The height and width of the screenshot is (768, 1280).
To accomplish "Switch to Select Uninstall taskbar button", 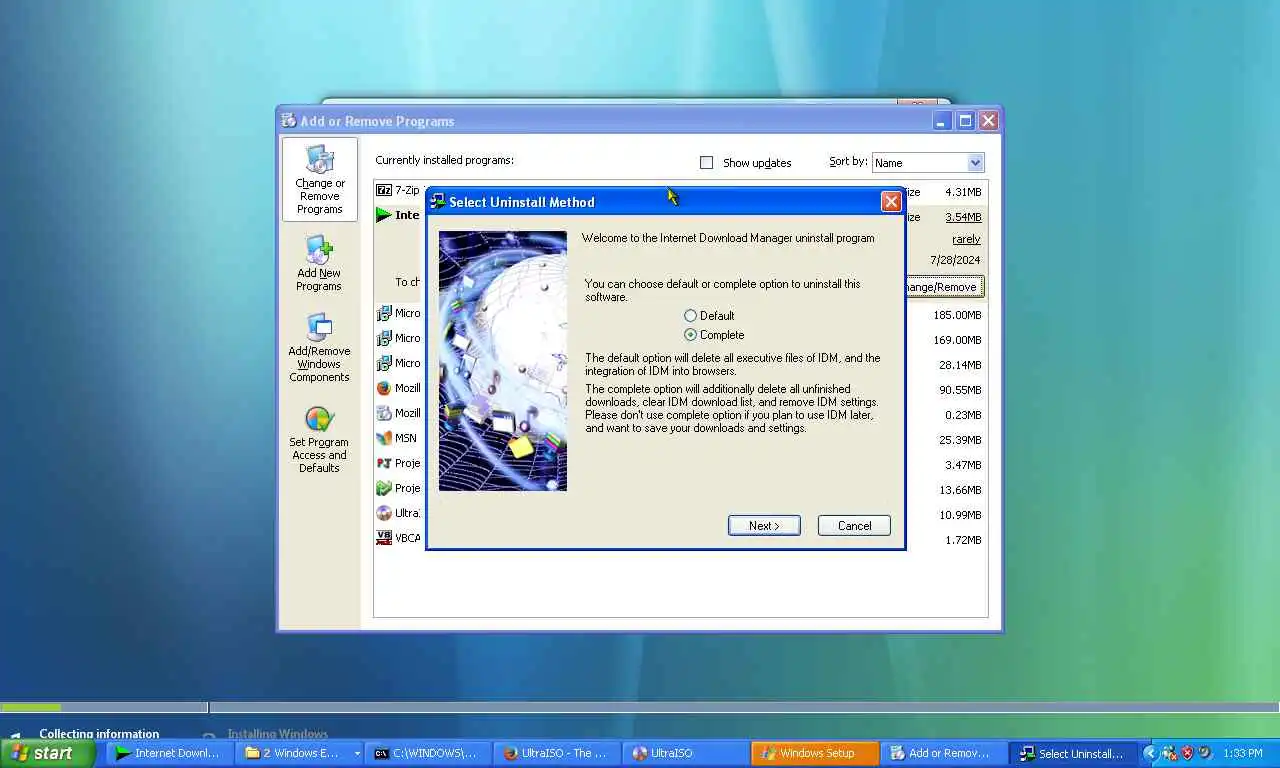I will coord(1072,753).
